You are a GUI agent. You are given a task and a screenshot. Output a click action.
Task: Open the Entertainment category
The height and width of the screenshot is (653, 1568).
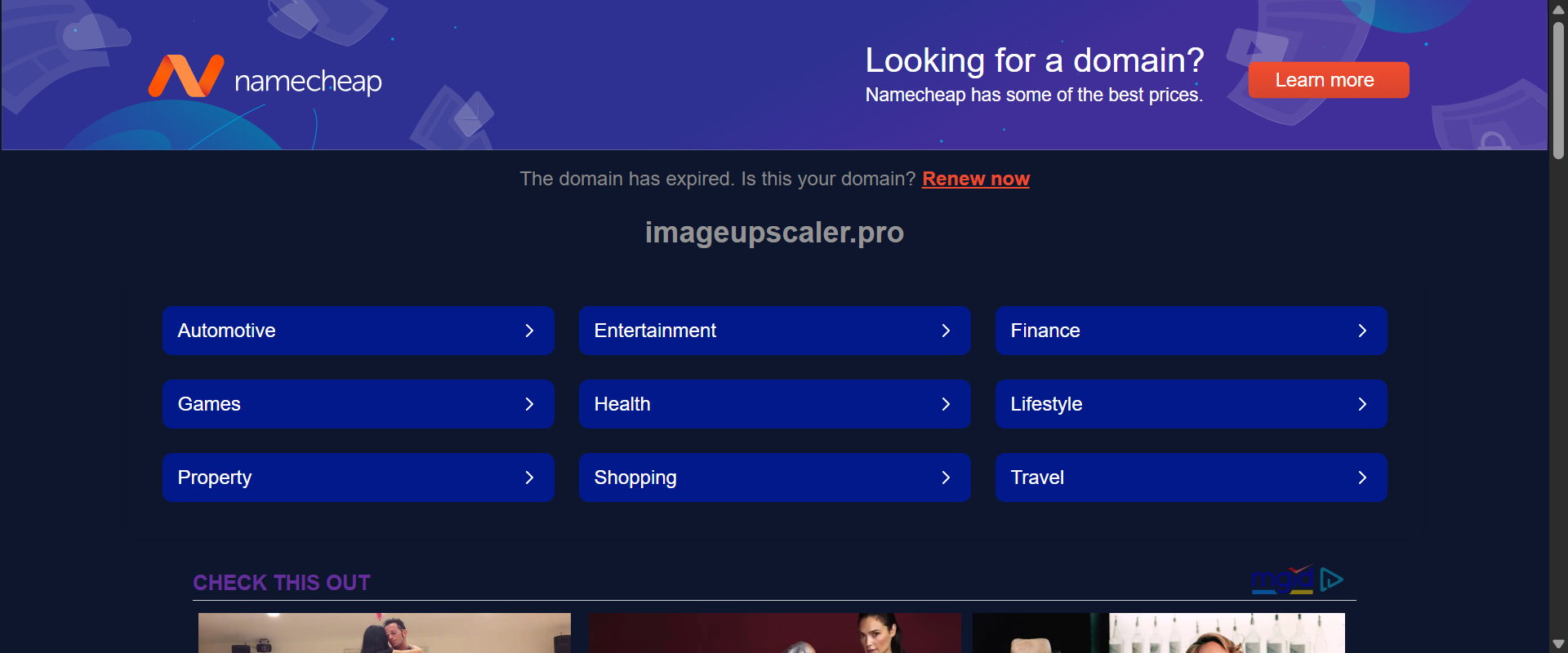pos(775,331)
